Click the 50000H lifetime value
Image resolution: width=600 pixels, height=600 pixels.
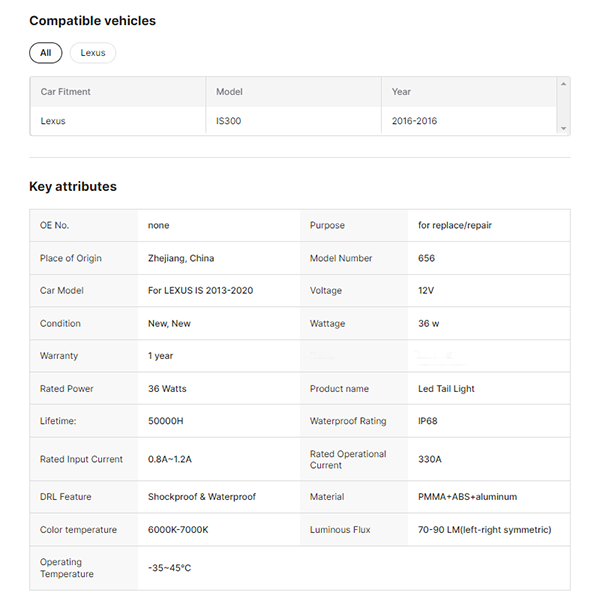168,421
